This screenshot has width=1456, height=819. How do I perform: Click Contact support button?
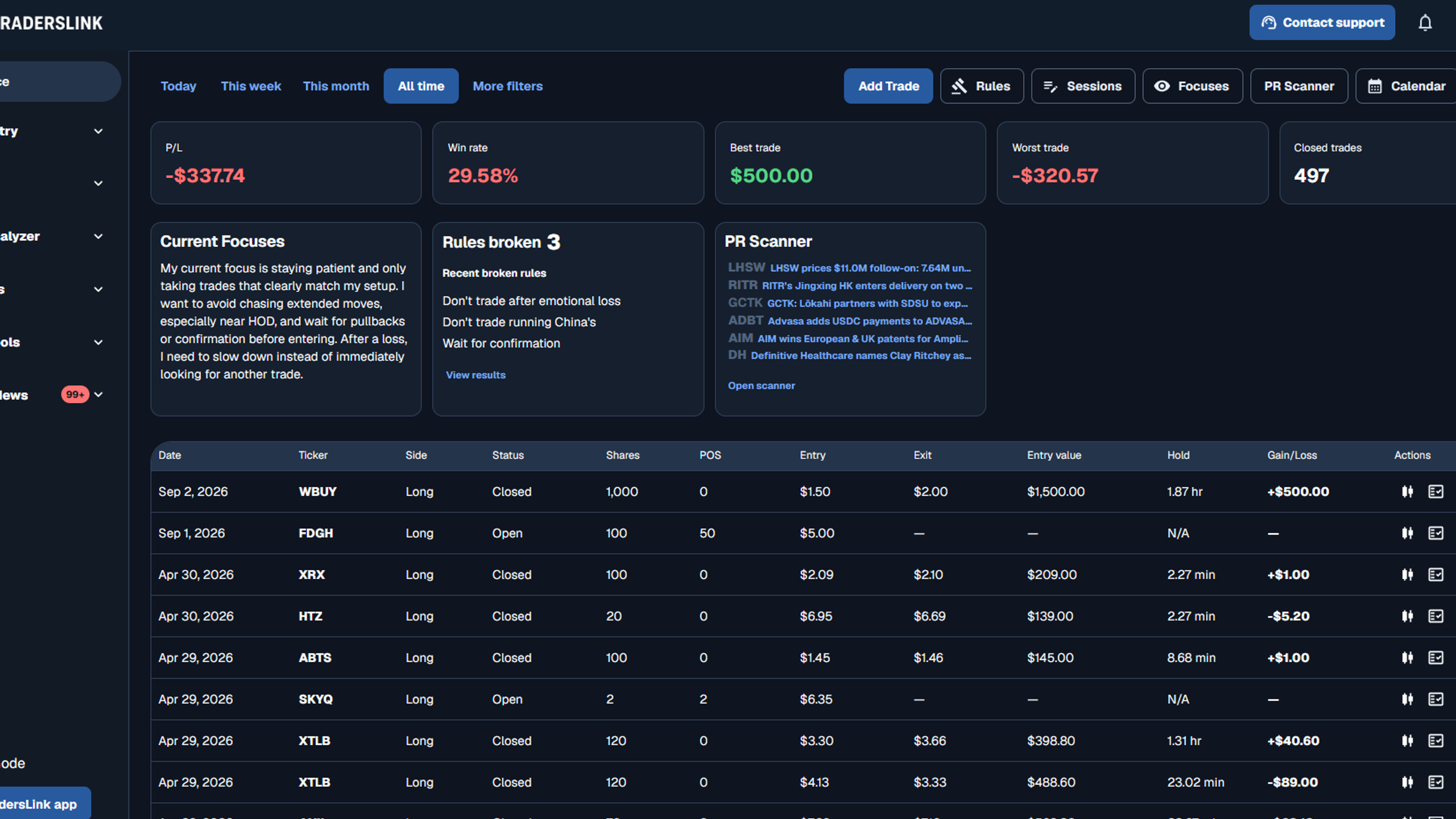click(x=1322, y=23)
